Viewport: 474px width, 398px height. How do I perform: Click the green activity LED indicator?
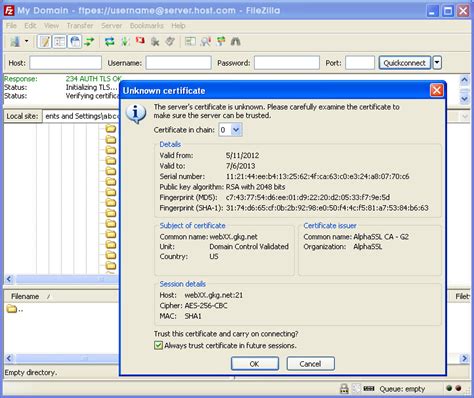pyautogui.click(x=449, y=388)
